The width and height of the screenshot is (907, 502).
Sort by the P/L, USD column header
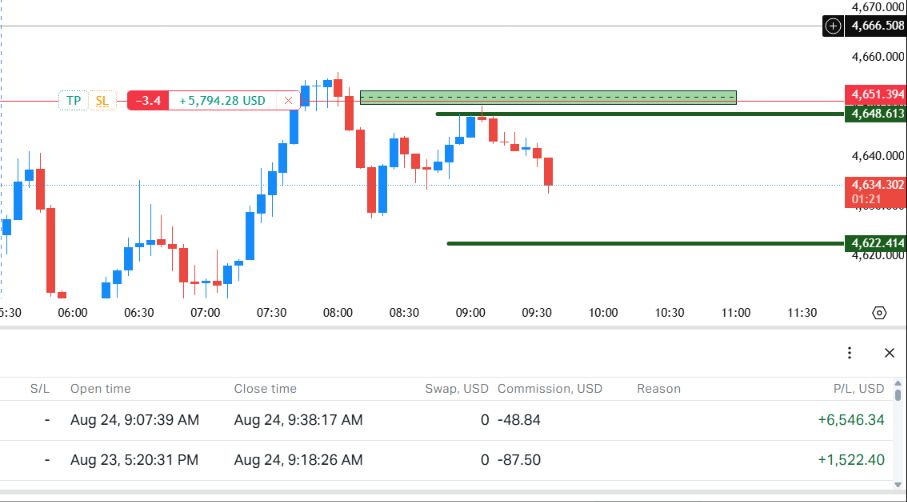click(x=858, y=389)
